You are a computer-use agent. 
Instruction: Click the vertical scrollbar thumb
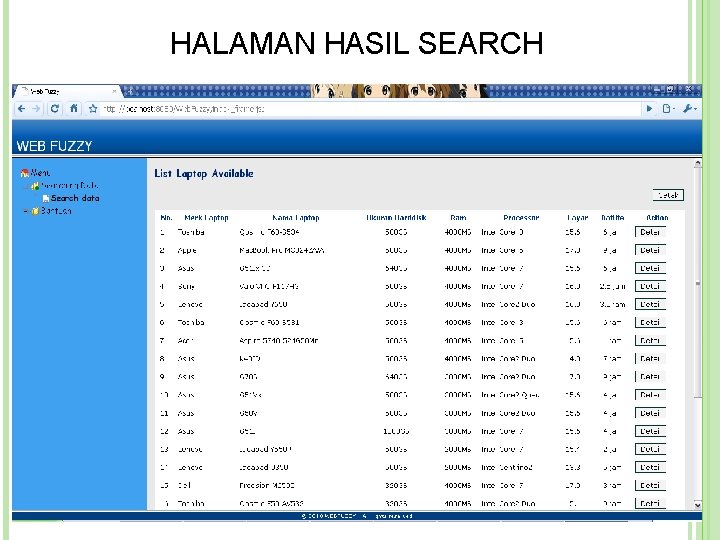[698, 283]
